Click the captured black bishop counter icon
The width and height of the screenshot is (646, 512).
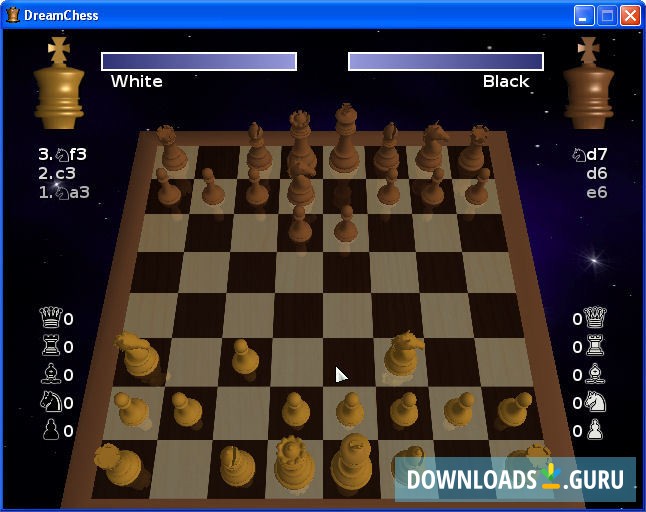pyautogui.click(x=51, y=373)
